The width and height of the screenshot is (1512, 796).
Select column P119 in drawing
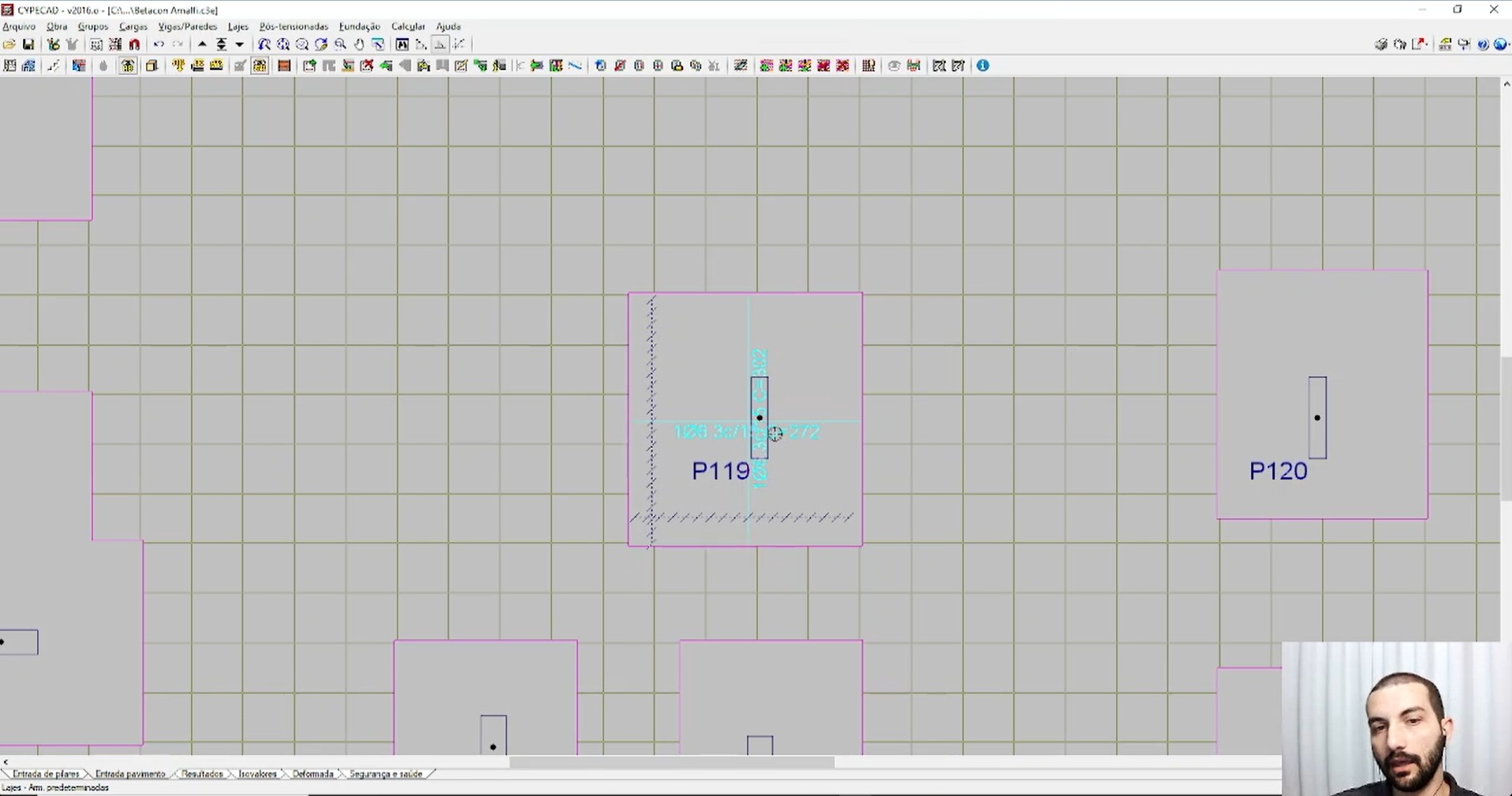tap(760, 417)
